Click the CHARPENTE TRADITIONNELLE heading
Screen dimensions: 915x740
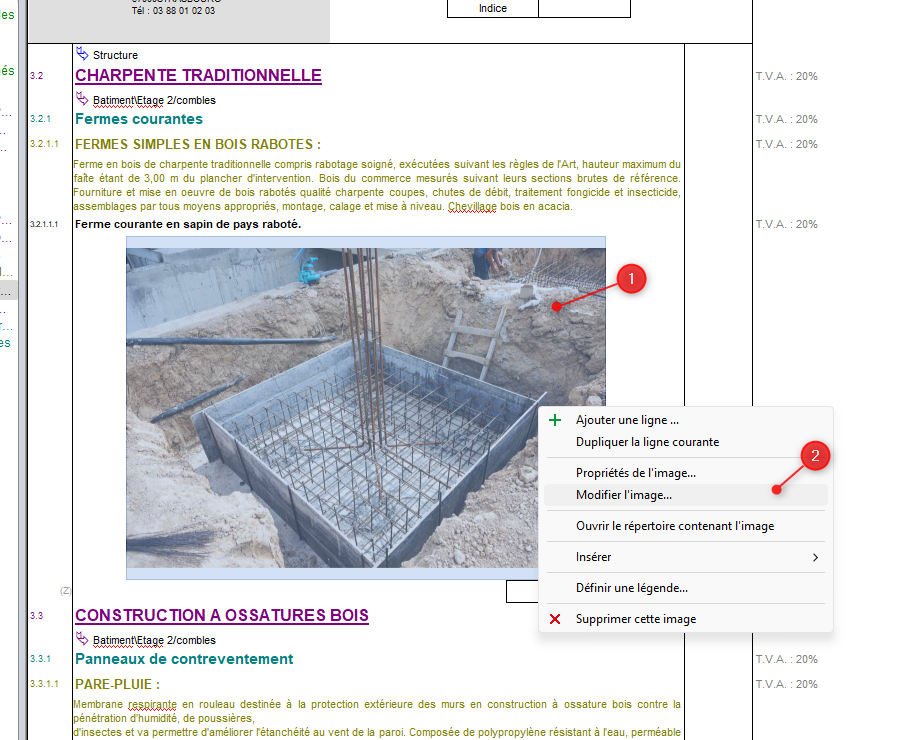tap(198, 76)
